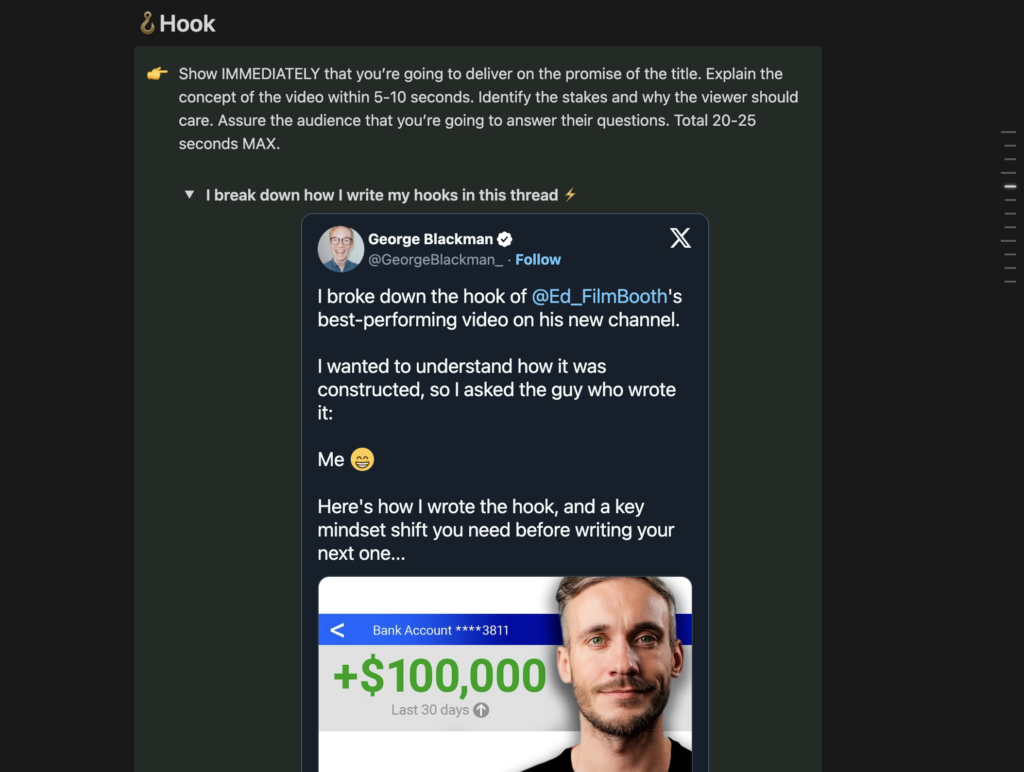The width and height of the screenshot is (1024, 772).
Task: Click the lightning bolt emoji after the thread text
Action: pyautogui.click(x=569, y=195)
